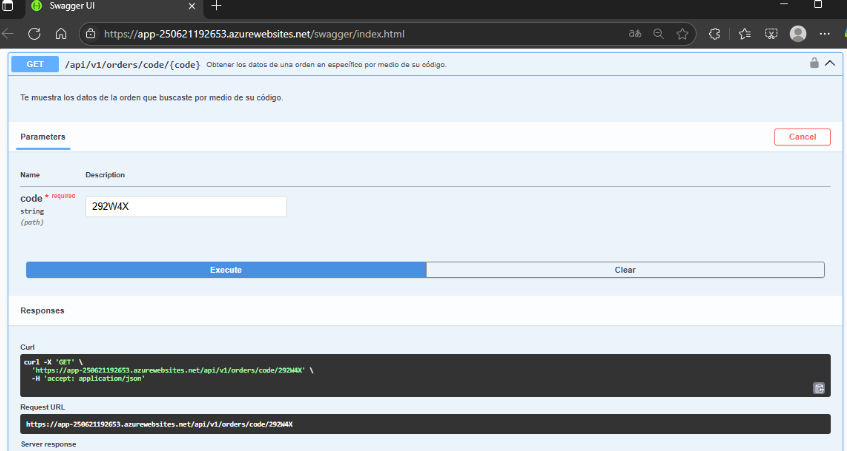
Task: Go to browser home page
Action: [x=61, y=34]
